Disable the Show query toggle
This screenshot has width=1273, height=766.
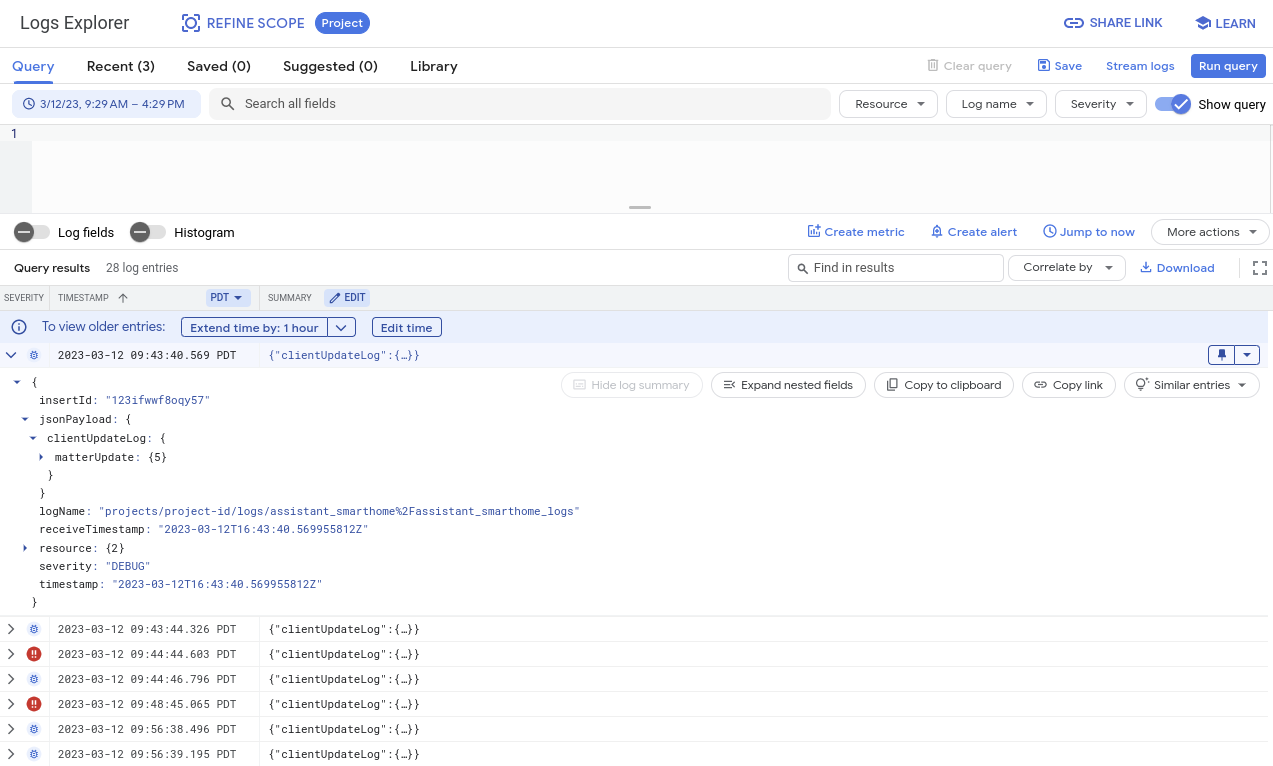(1172, 103)
